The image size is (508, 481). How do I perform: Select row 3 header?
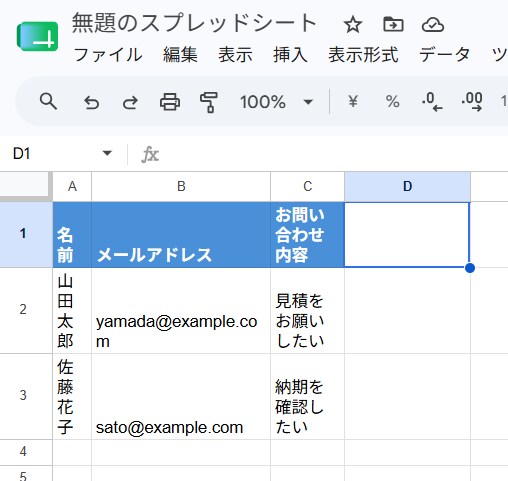click(26, 396)
